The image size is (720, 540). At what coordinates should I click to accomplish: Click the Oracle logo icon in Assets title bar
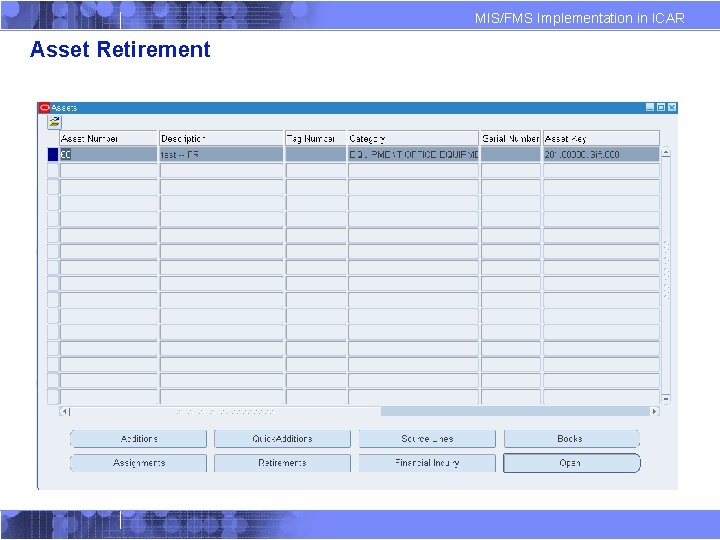pos(44,108)
